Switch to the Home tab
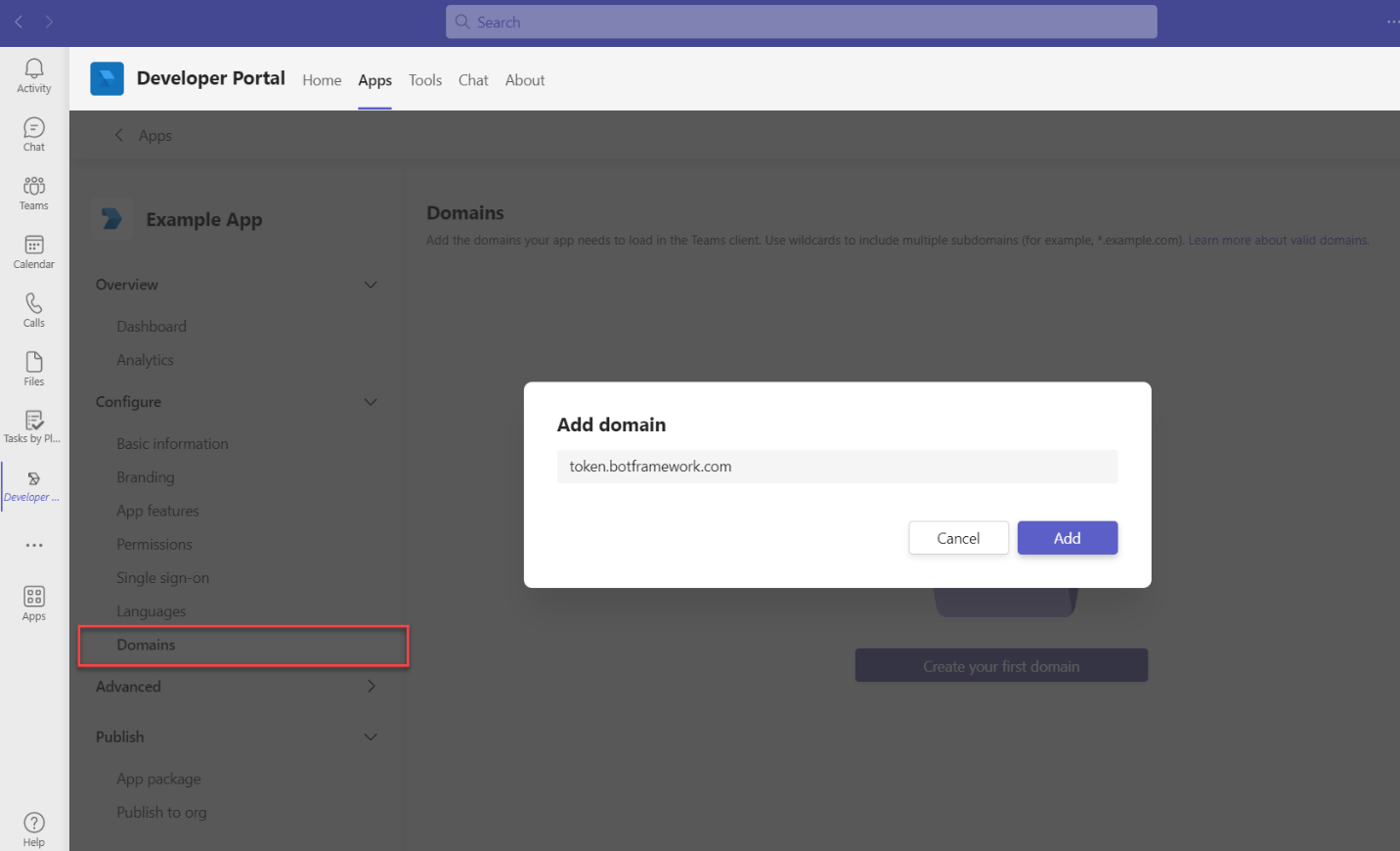Image resolution: width=1400 pixels, height=851 pixels. point(322,80)
